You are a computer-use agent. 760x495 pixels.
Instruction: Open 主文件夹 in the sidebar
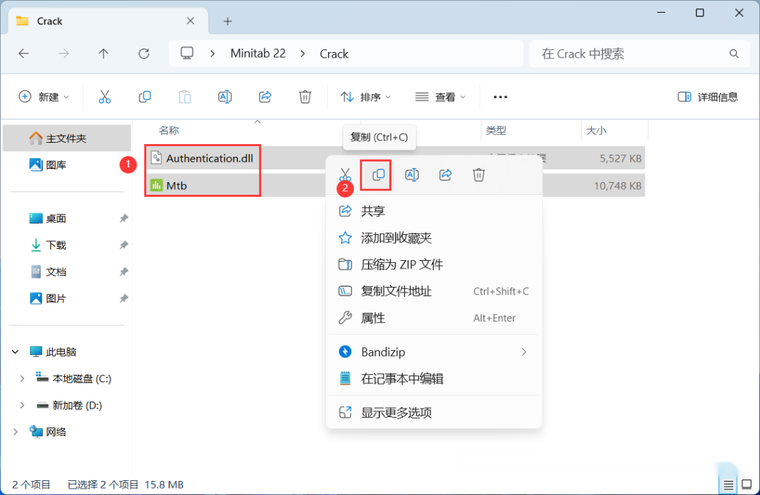pyautogui.click(x=67, y=138)
